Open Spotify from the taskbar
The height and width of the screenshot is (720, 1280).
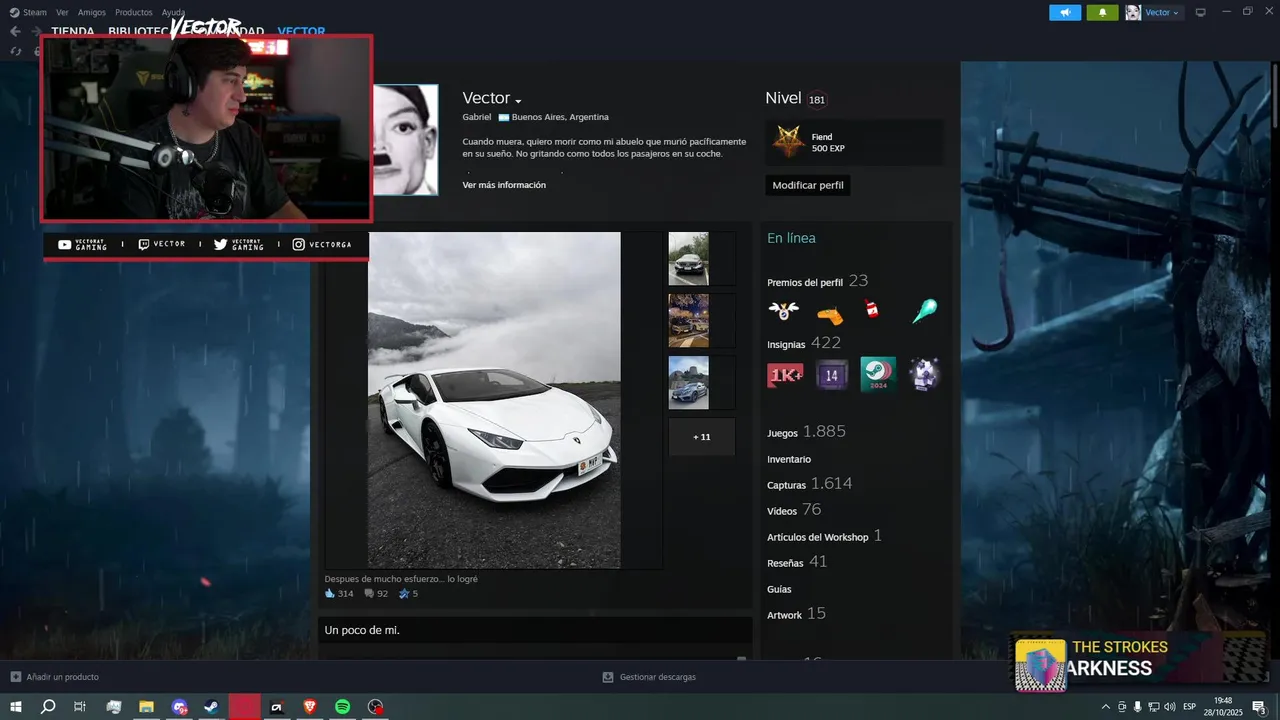(342, 707)
